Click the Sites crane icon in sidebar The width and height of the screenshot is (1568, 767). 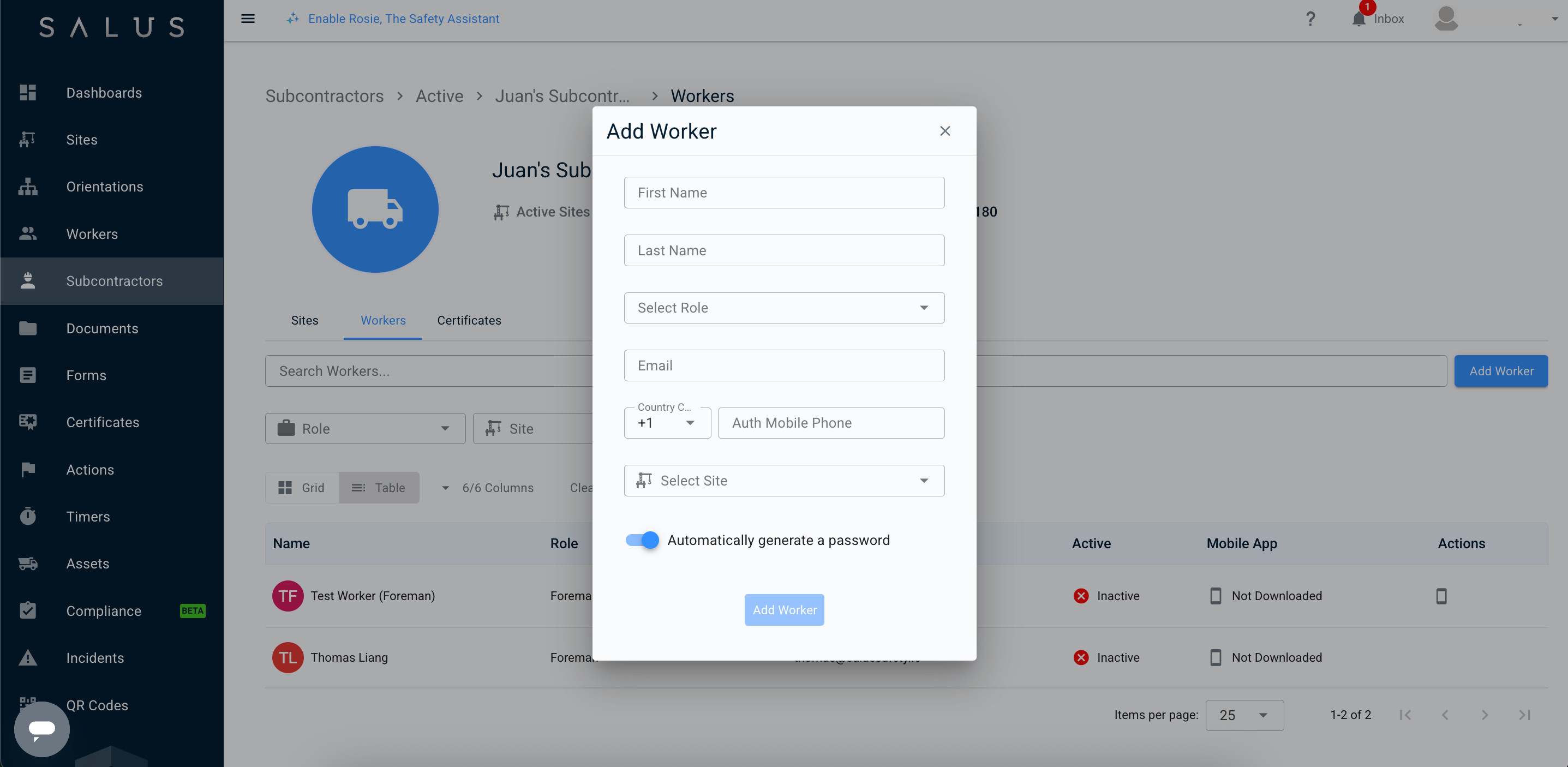pos(27,140)
